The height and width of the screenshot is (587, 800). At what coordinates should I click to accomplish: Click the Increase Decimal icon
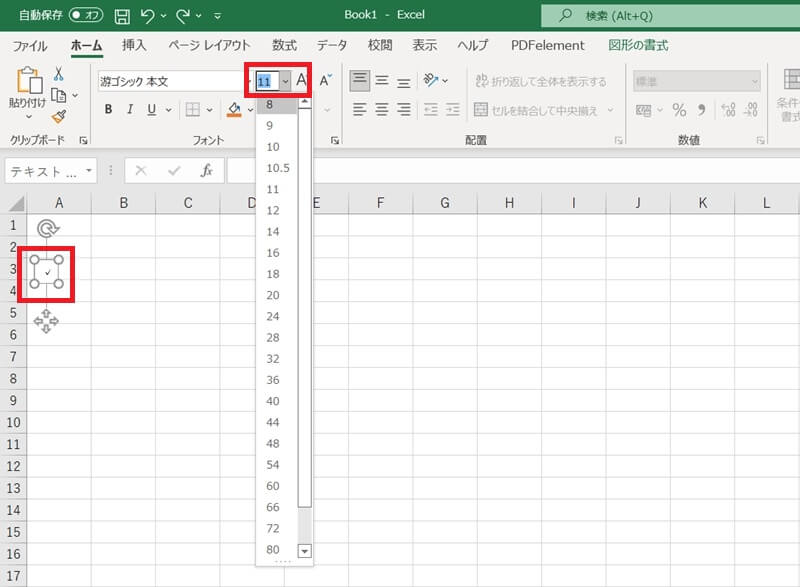729,110
